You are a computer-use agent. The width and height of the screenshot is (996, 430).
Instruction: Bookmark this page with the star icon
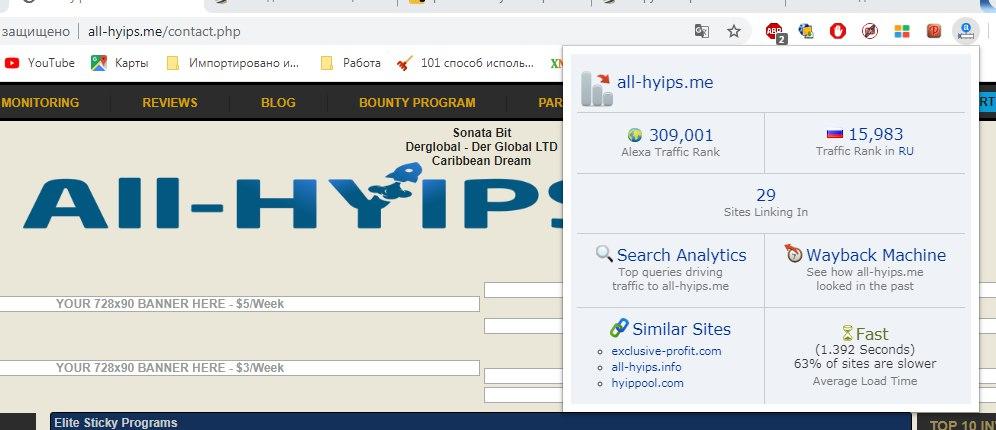[x=734, y=31]
